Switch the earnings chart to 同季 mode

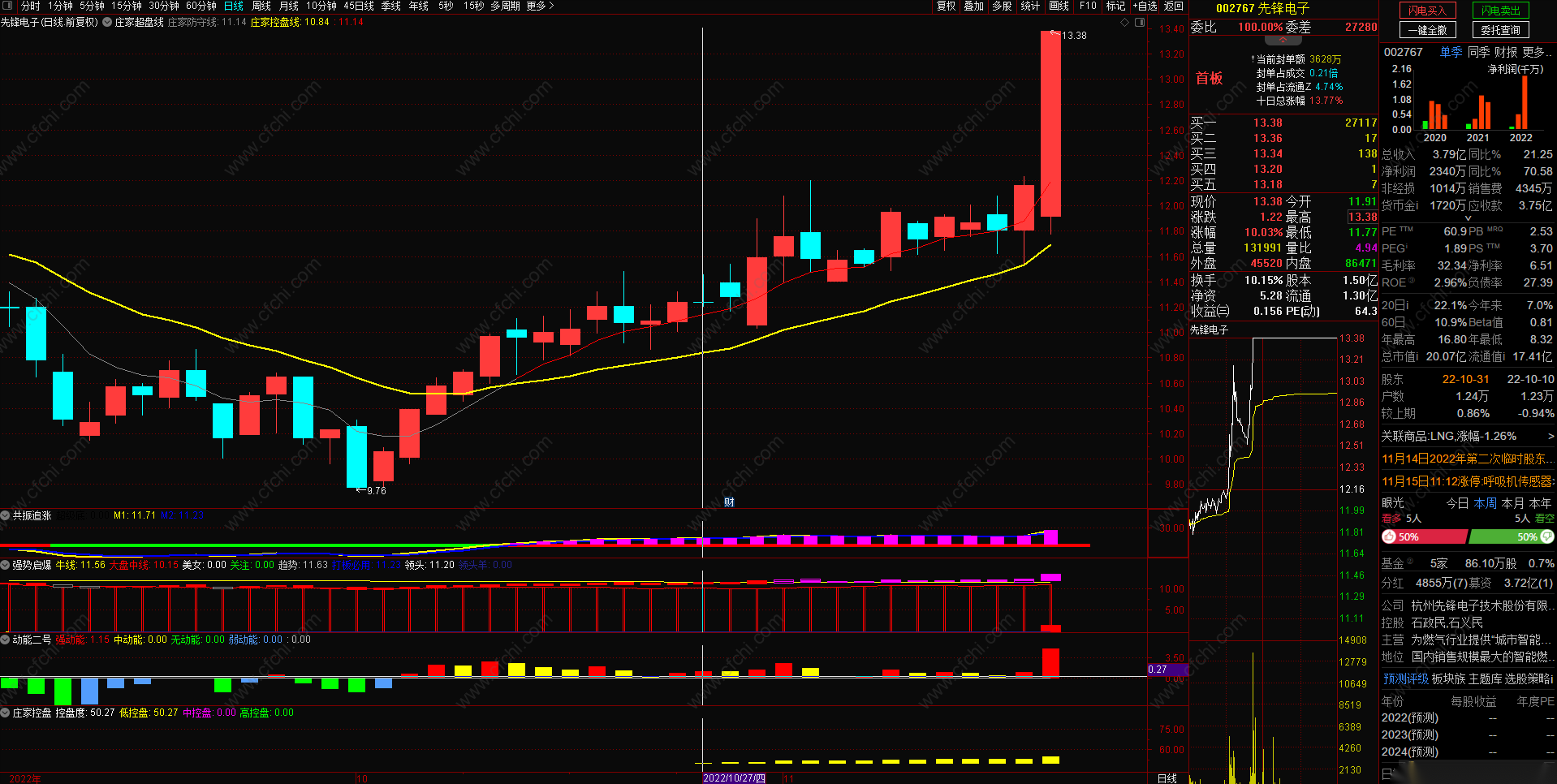click(x=1478, y=52)
